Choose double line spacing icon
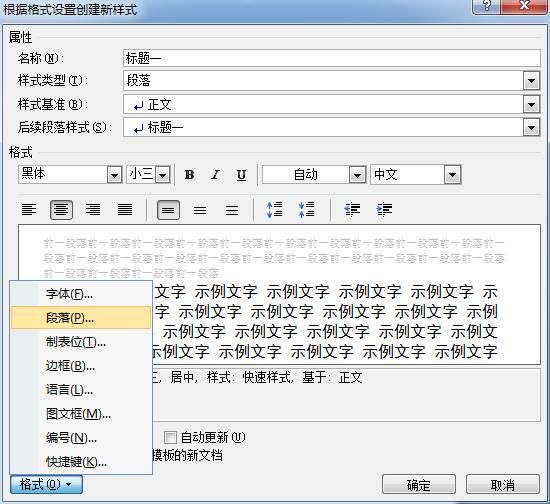 [232, 210]
